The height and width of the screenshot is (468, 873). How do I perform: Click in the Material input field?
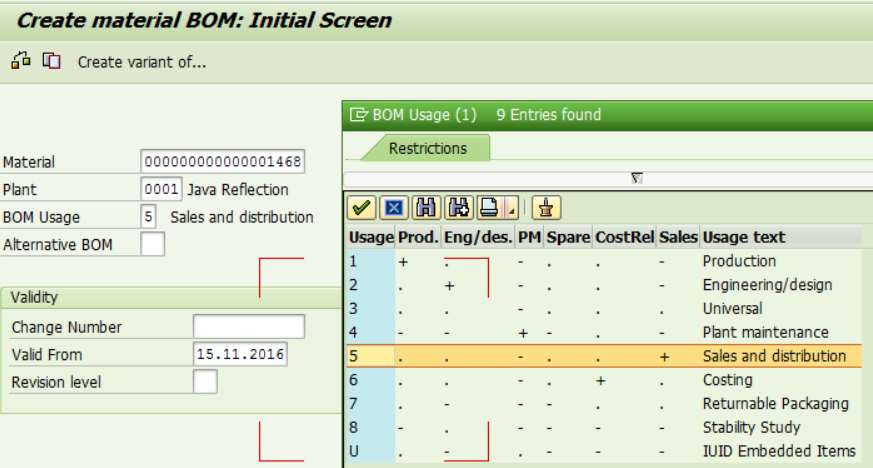(223, 161)
